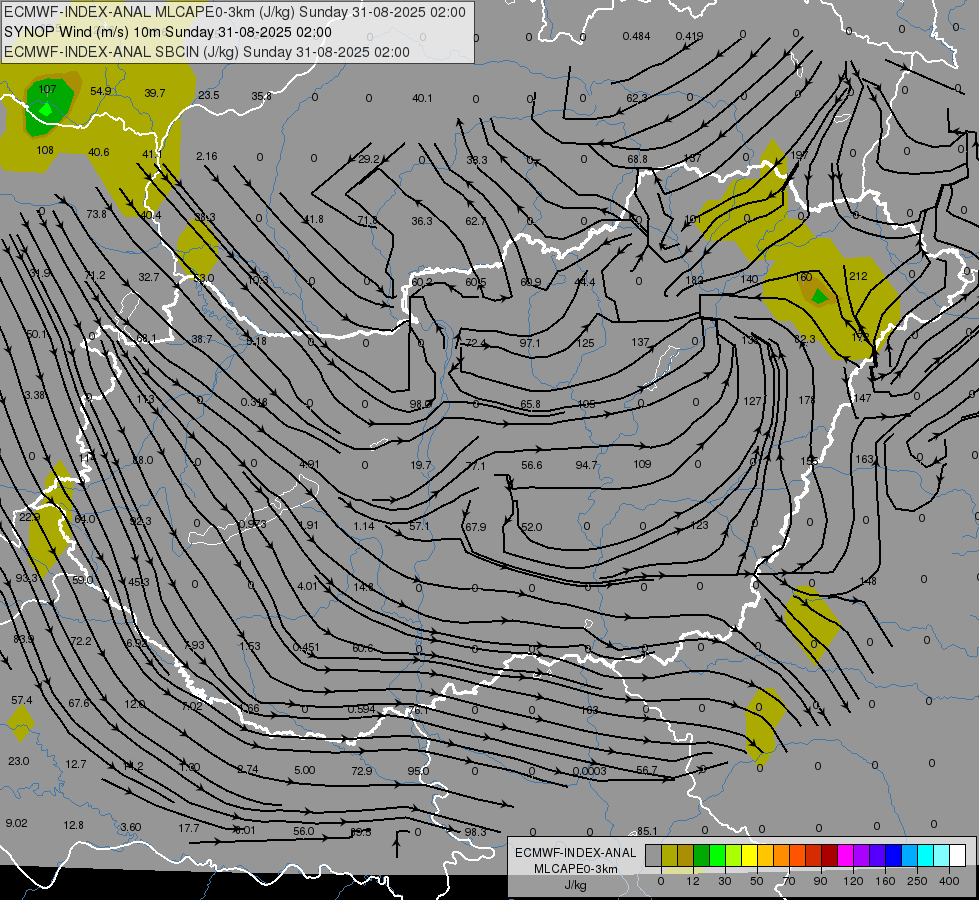This screenshot has width=979, height=900.
Task: Click the map value 9.02
Action: (x=16, y=823)
